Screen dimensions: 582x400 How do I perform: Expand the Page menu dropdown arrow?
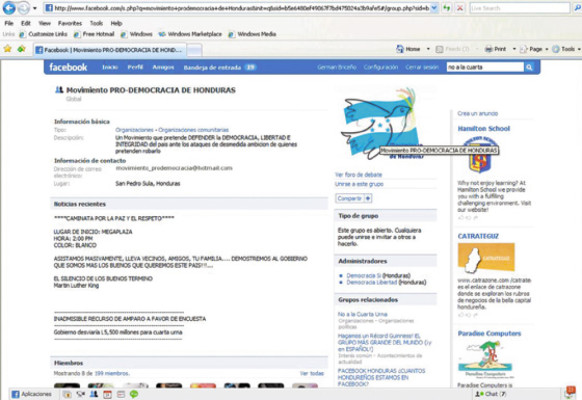tap(547, 49)
